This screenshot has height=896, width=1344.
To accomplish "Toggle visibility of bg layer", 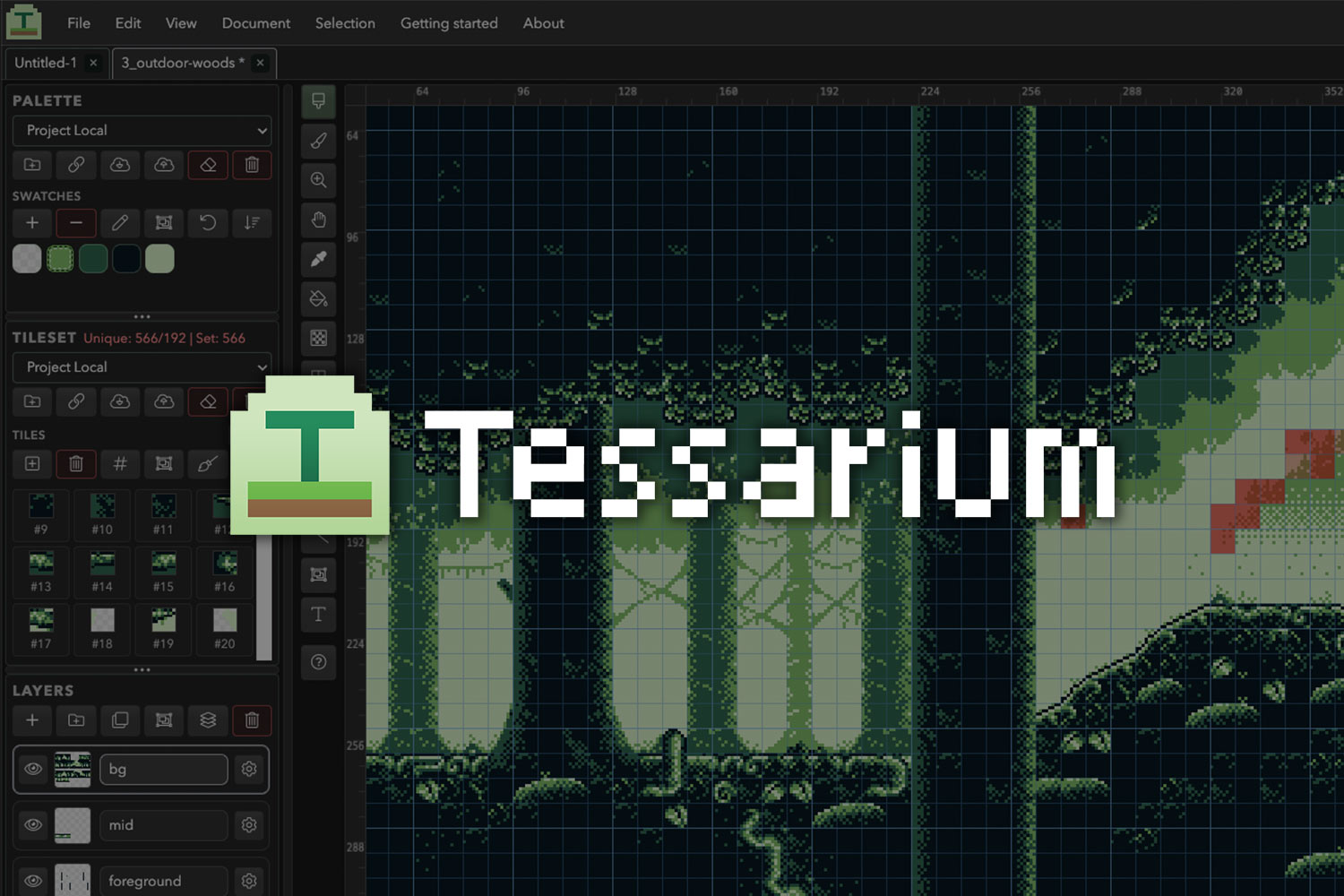I will click(x=33, y=769).
